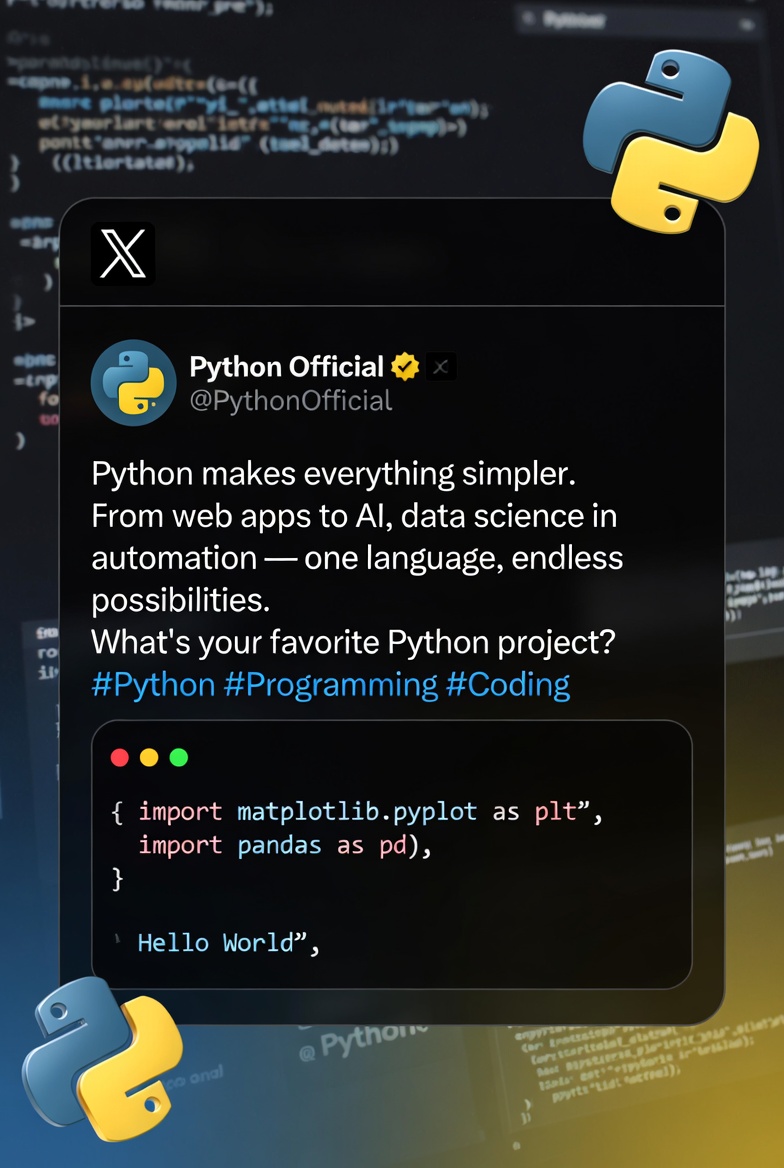Viewport: 784px width, 1168px height.
Task: Click the gold verified badge
Action: [x=405, y=366]
